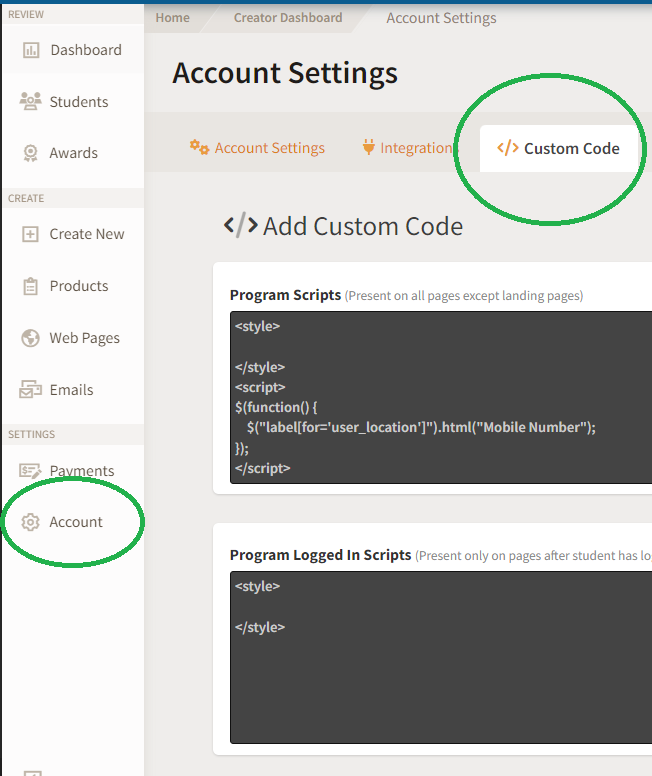Image resolution: width=652 pixels, height=776 pixels.
Task: Navigate to Web Pages
Action: coord(73,338)
